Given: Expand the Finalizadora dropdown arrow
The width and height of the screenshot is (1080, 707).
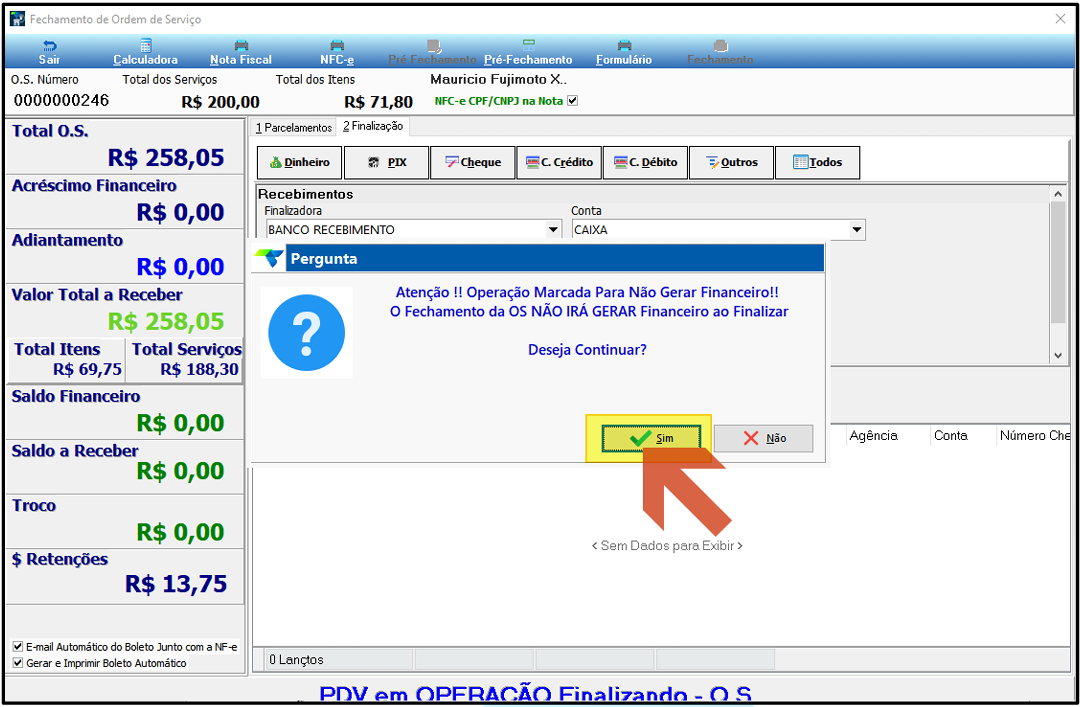Looking at the screenshot, I should [x=553, y=229].
